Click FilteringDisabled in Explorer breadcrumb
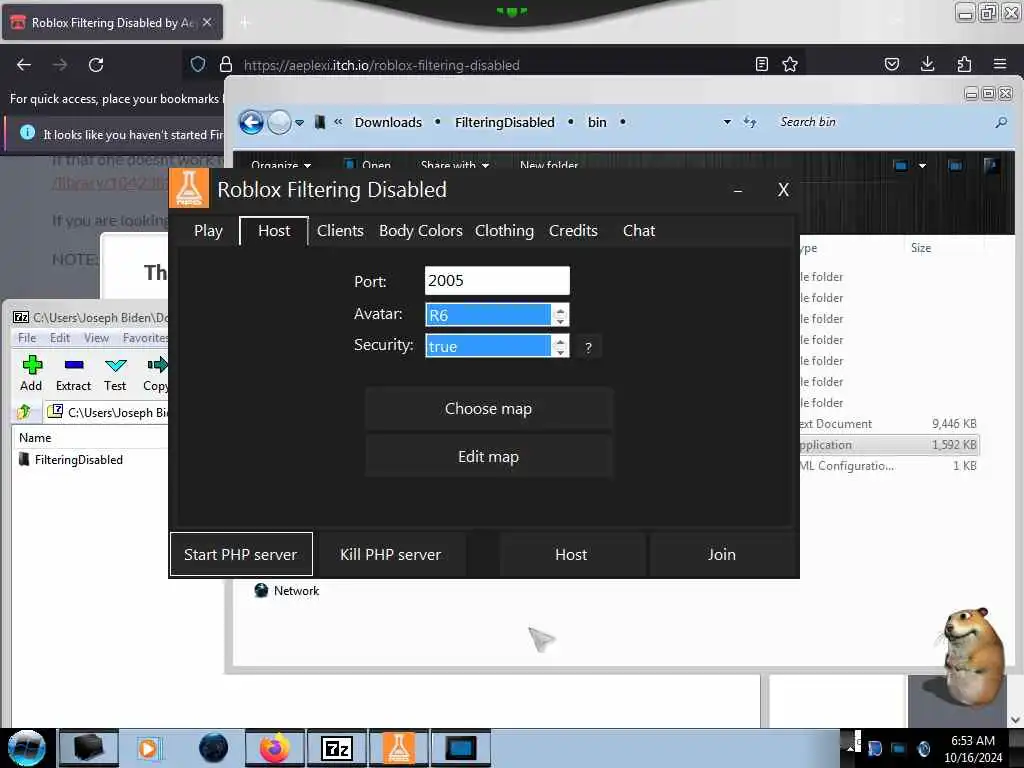The height and width of the screenshot is (768, 1024). pyautogui.click(x=505, y=122)
